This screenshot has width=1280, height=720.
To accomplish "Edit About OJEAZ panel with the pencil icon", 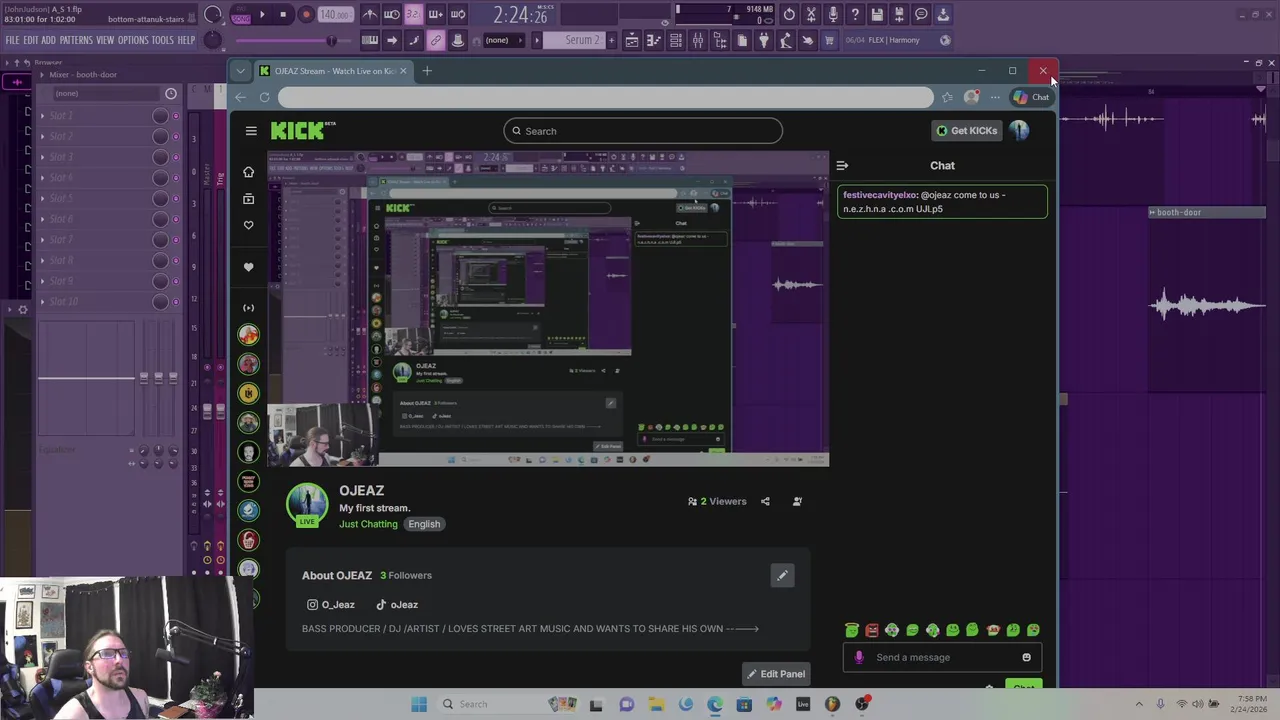I will [782, 575].
